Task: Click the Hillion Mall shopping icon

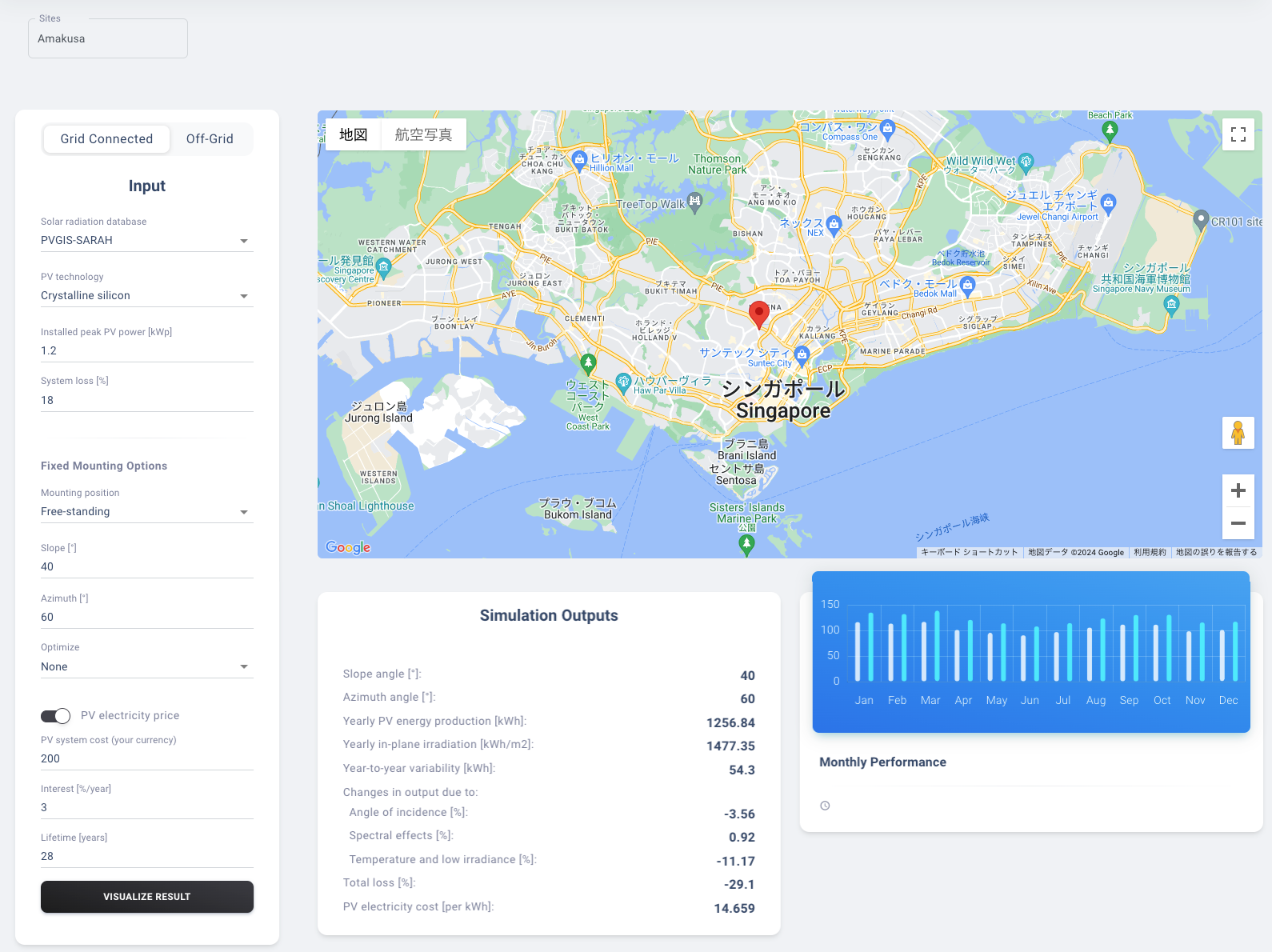Action: point(579,159)
